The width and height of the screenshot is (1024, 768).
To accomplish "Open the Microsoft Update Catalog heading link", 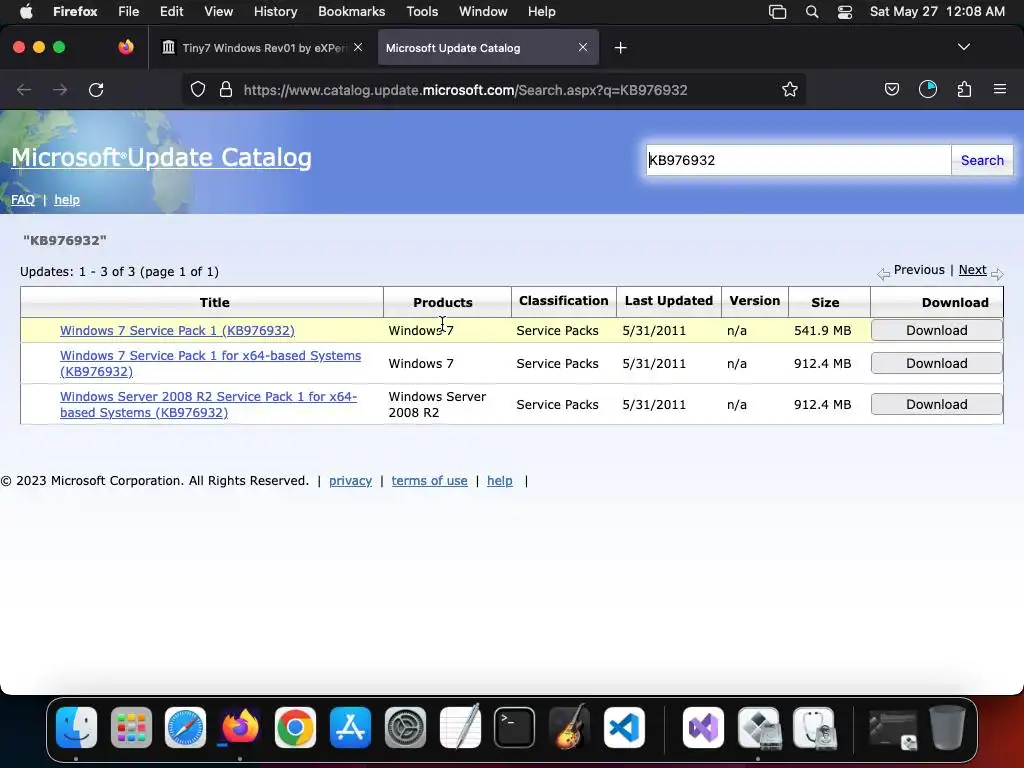I will (161, 157).
